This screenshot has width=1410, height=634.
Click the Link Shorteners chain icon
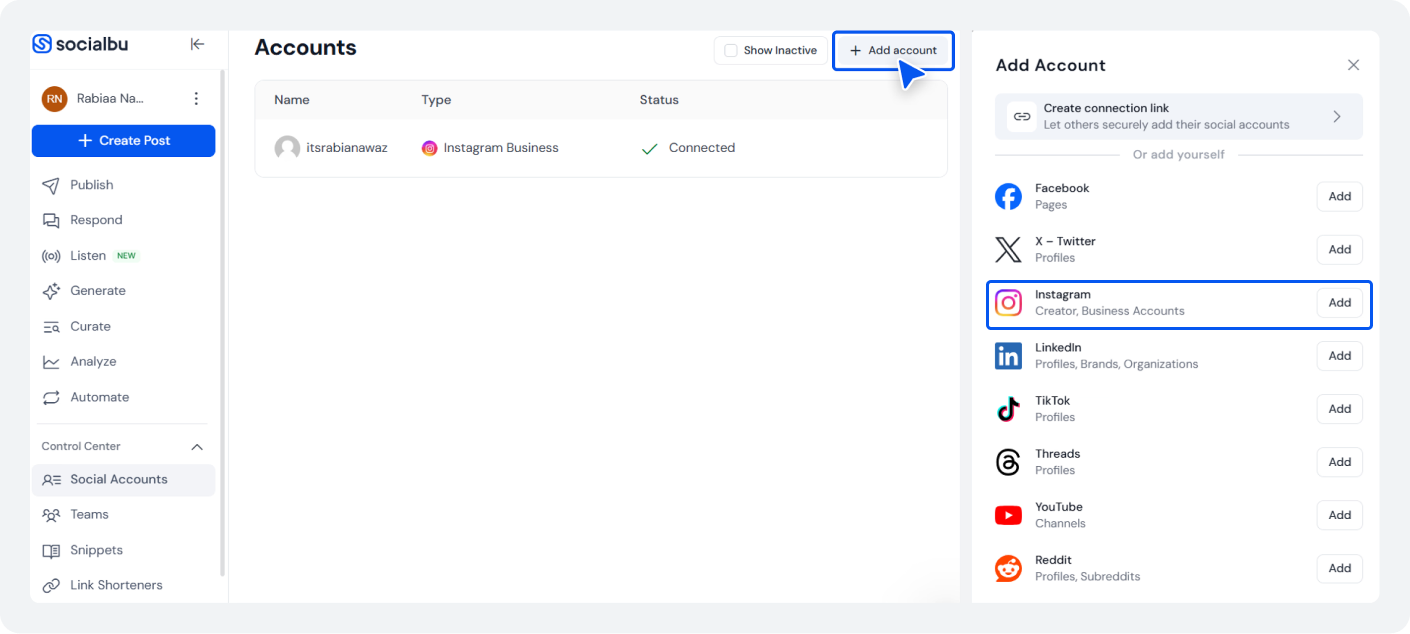tap(51, 586)
